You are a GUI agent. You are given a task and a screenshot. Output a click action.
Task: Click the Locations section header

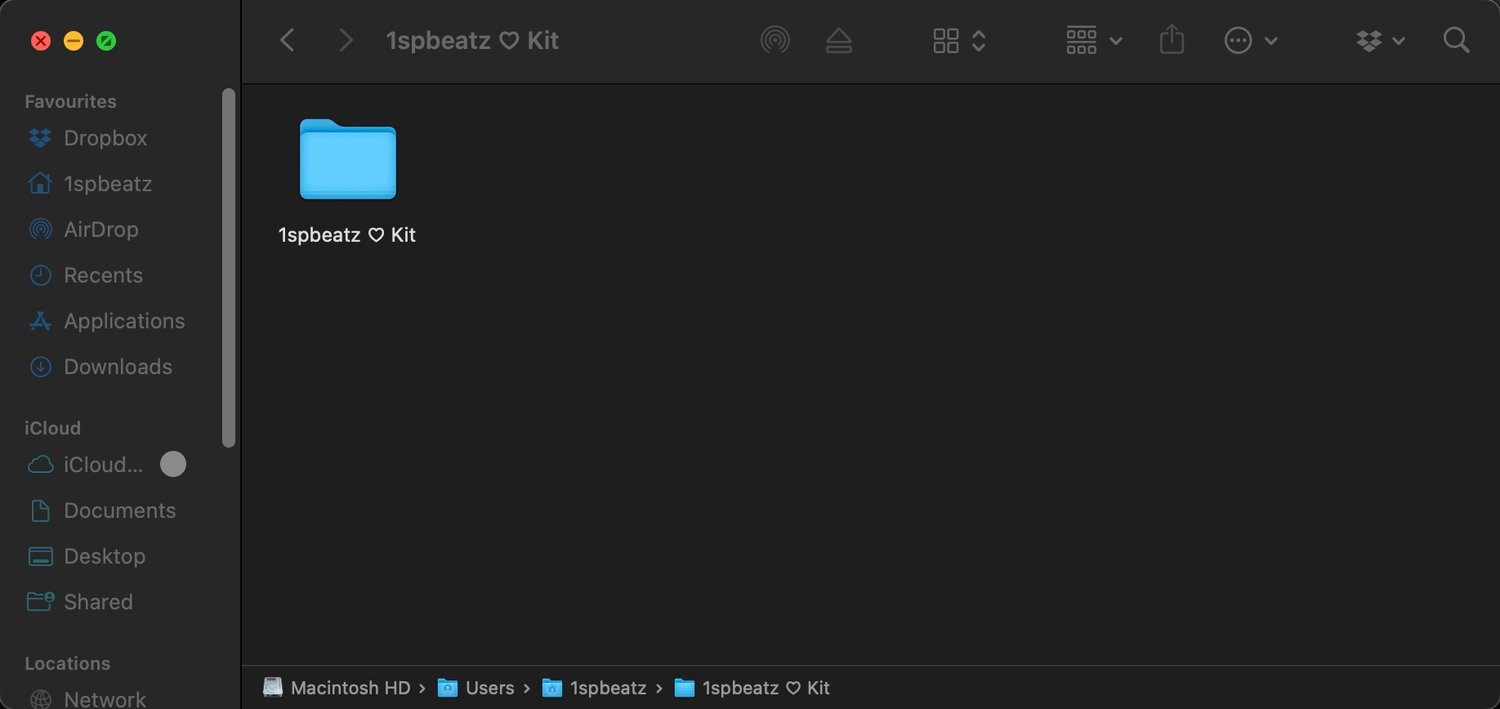67,663
